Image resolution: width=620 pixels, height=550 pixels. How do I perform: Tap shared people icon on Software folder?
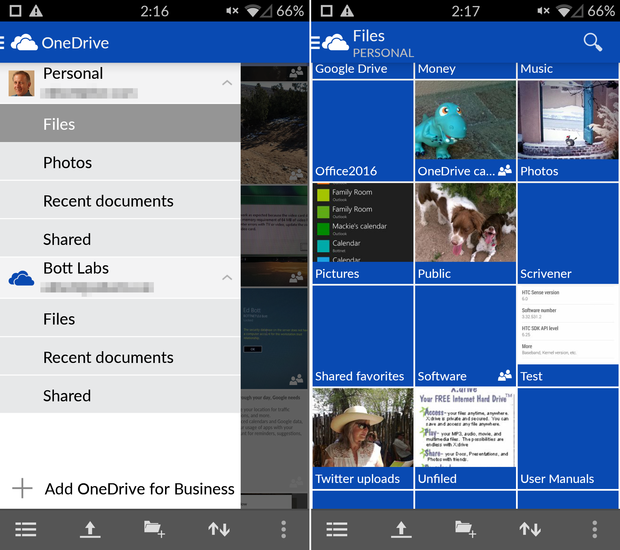[x=505, y=375]
